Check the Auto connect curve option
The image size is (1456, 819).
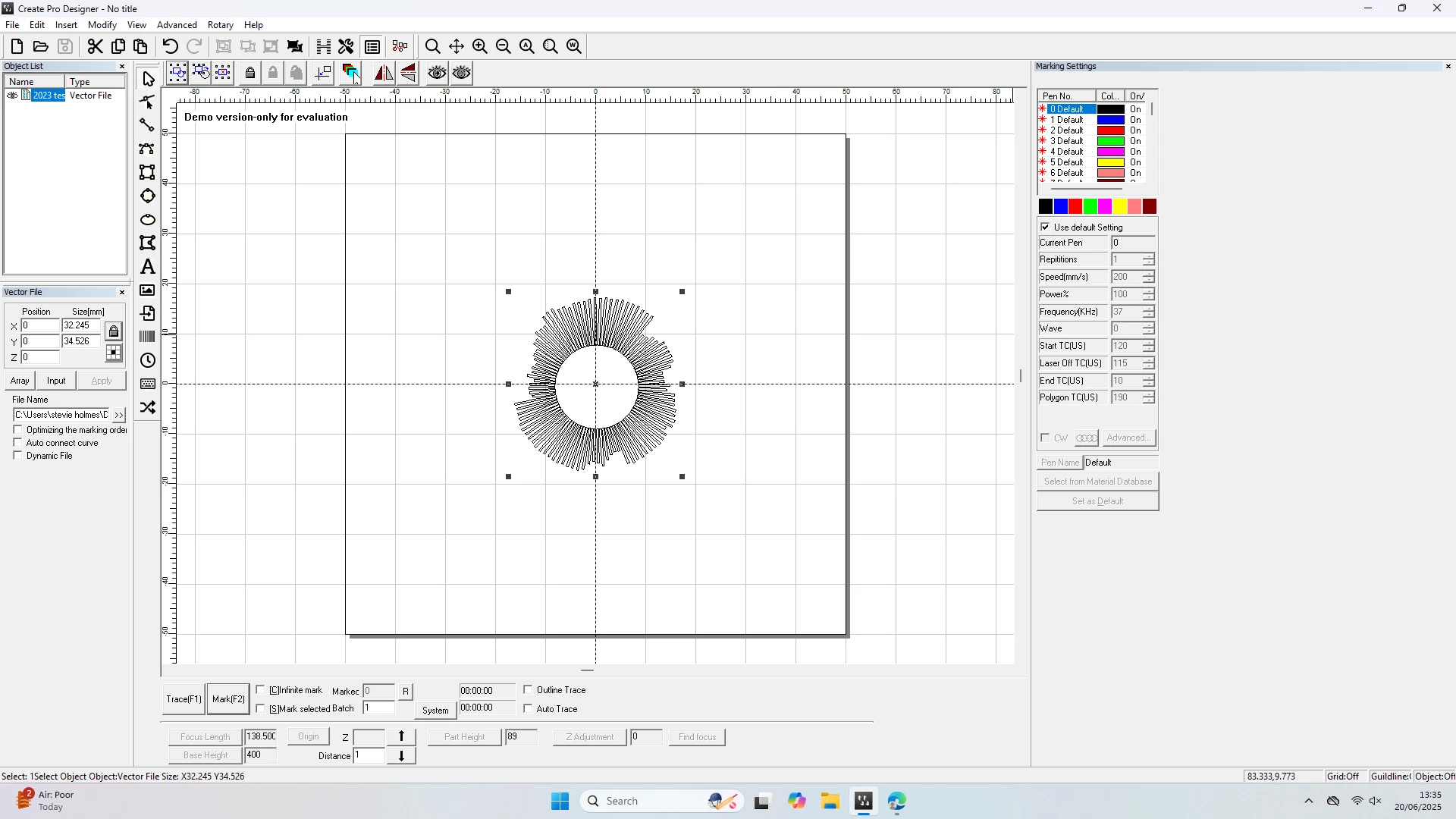click(x=18, y=443)
